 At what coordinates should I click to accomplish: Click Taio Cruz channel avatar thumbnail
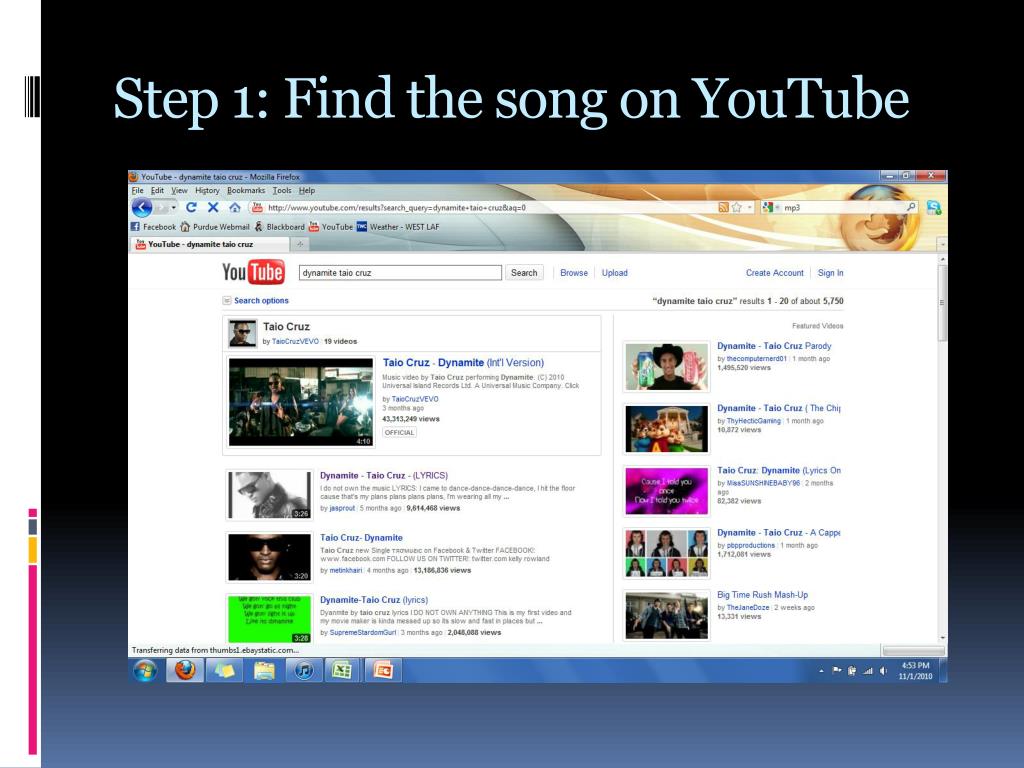point(242,334)
